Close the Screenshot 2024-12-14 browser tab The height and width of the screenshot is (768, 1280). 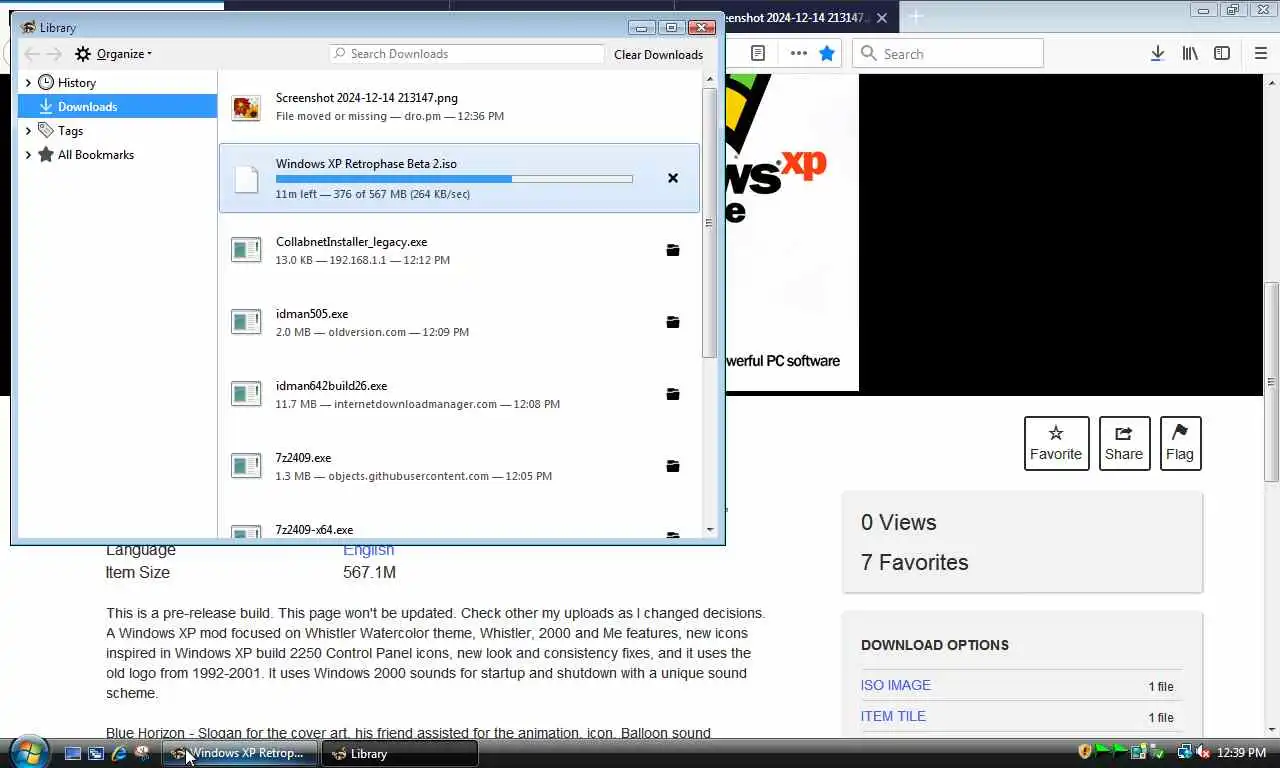pos(882,18)
